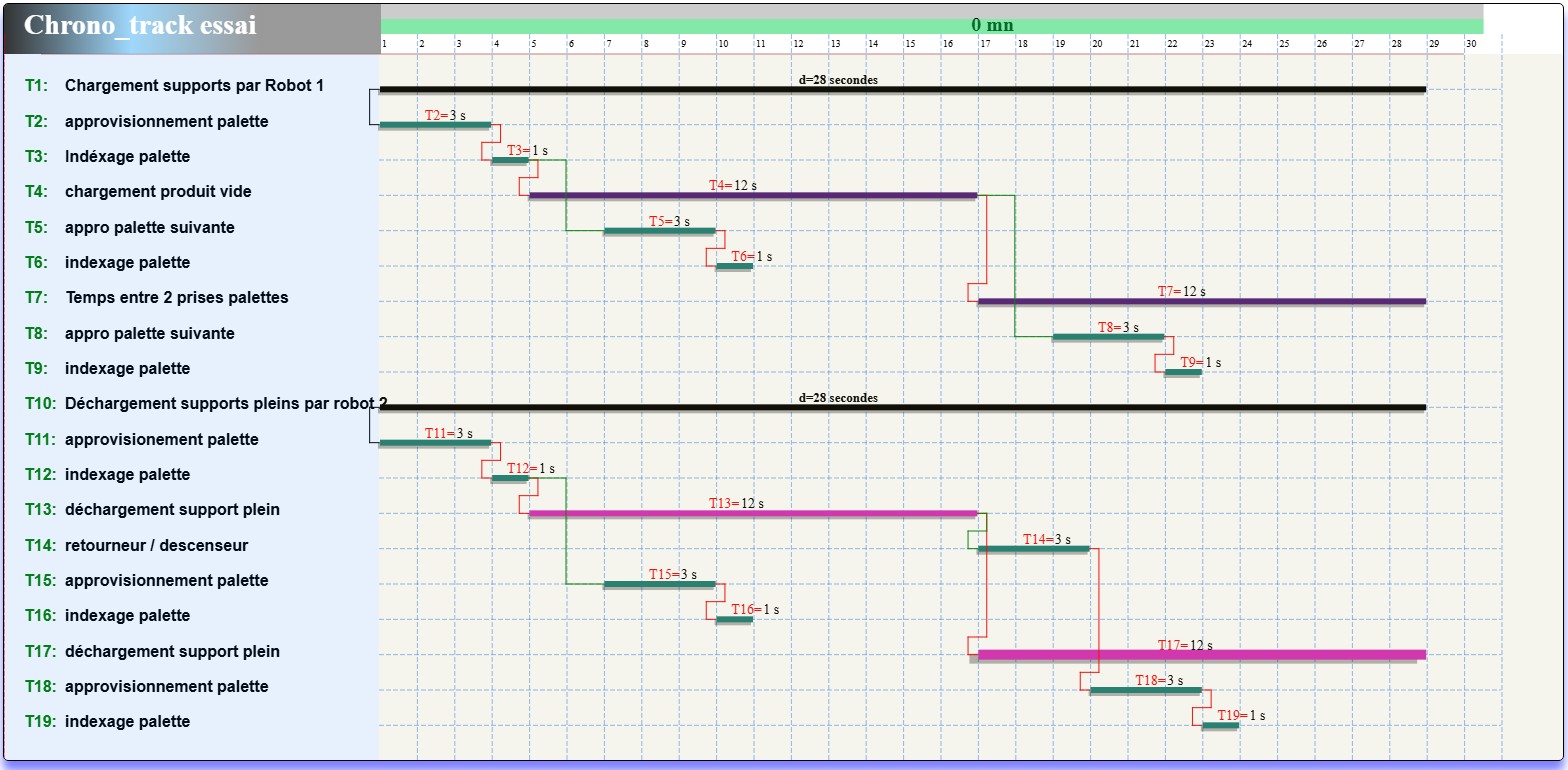Click the green T14 3 s task bar
Screen dimensions: 1568x770
point(1033,549)
